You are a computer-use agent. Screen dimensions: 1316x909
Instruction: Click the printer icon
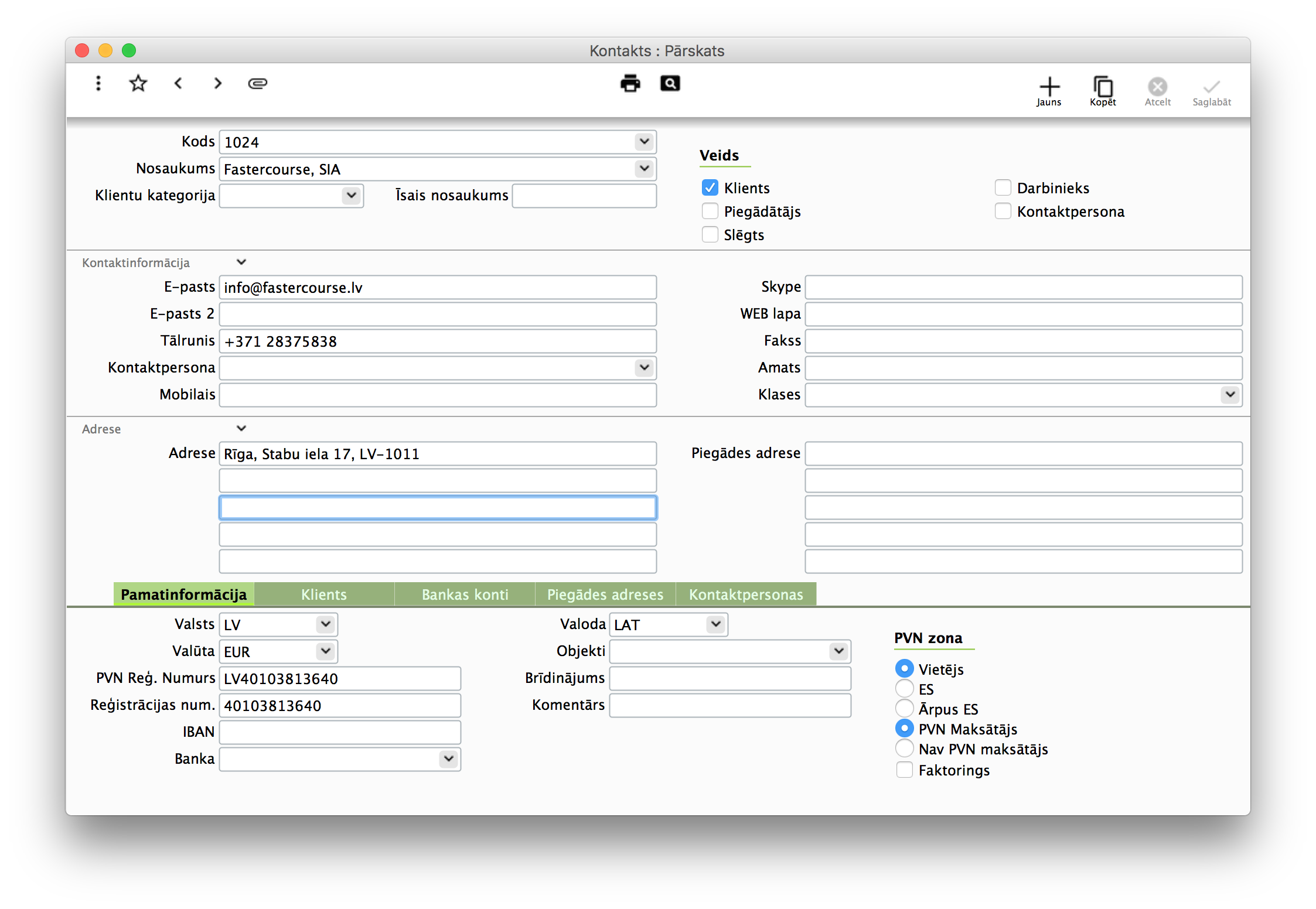(630, 83)
